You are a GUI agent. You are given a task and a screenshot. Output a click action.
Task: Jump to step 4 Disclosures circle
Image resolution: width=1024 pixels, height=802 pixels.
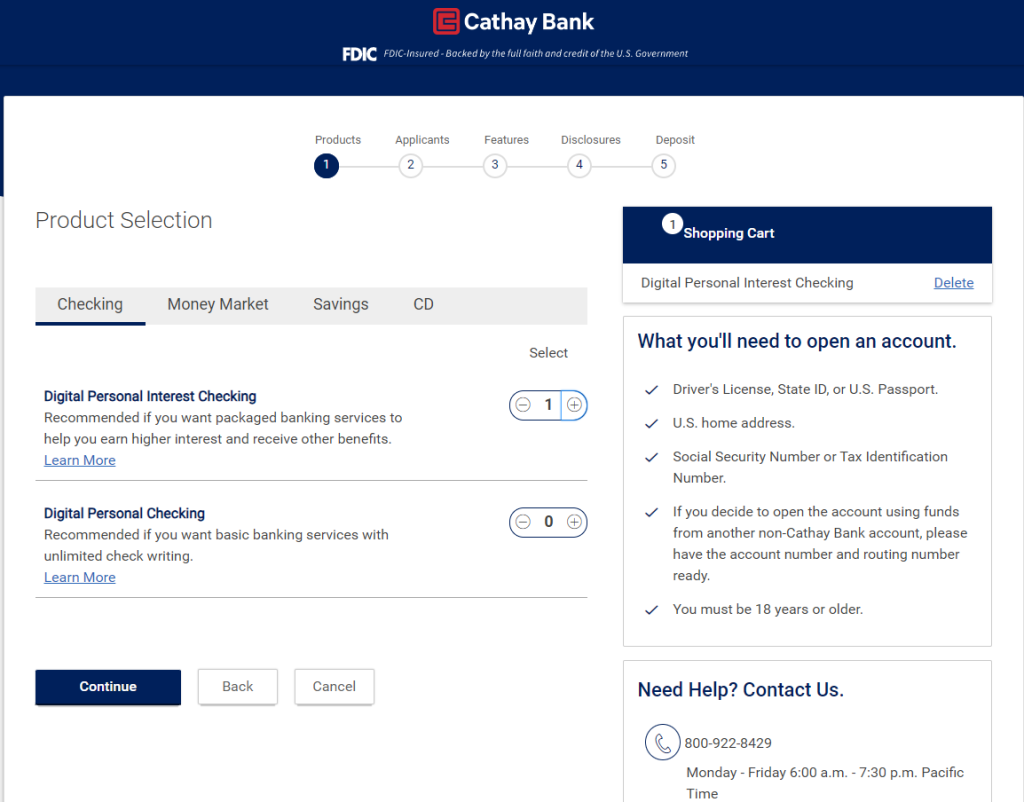(579, 165)
